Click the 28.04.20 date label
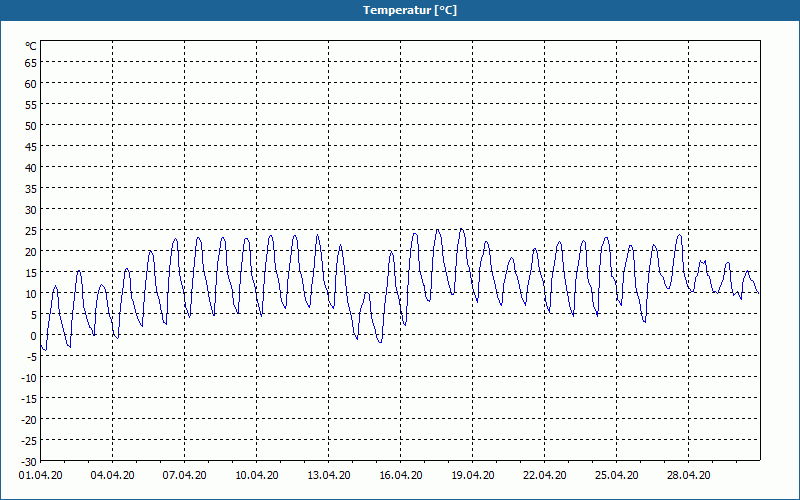The height and width of the screenshot is (500, 800). (688, 475)
